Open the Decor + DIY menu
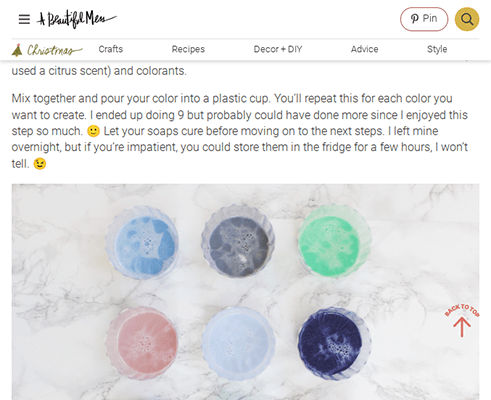This screenshot has height=400, width=491. tap(278, 49)
